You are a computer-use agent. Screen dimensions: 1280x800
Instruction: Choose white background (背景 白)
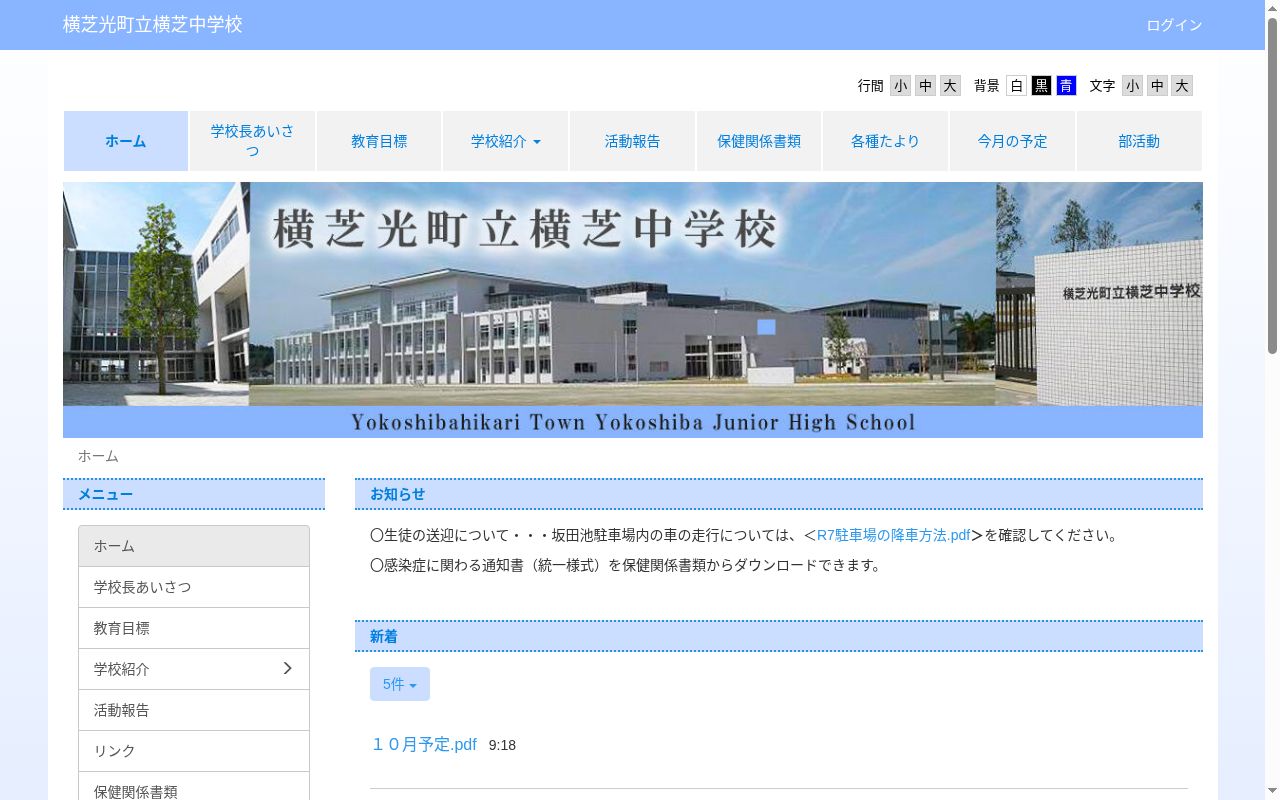click(1017, 86)
